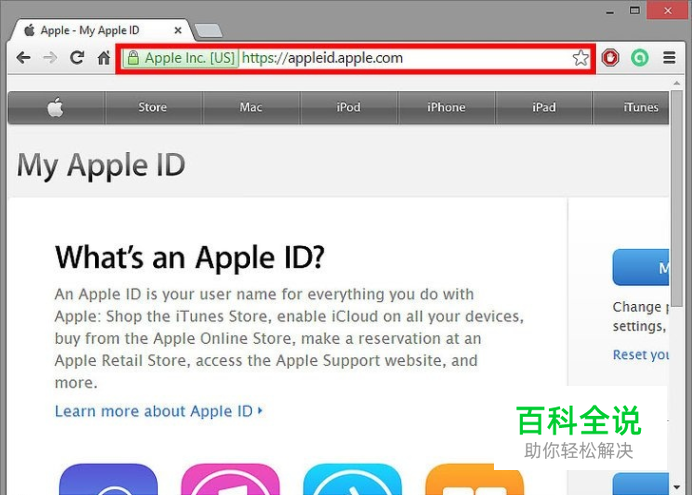The height and width of the screenshot is (495, 692).
Task: Click the Apple Inc. [US] certificate badge
Action: (x=181, y=58)
